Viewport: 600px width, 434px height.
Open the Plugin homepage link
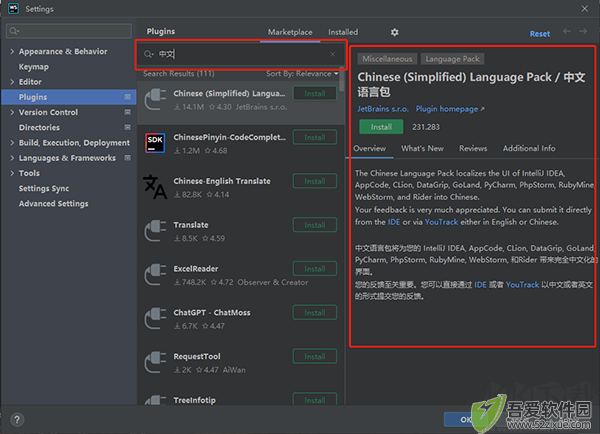(450, 109)
